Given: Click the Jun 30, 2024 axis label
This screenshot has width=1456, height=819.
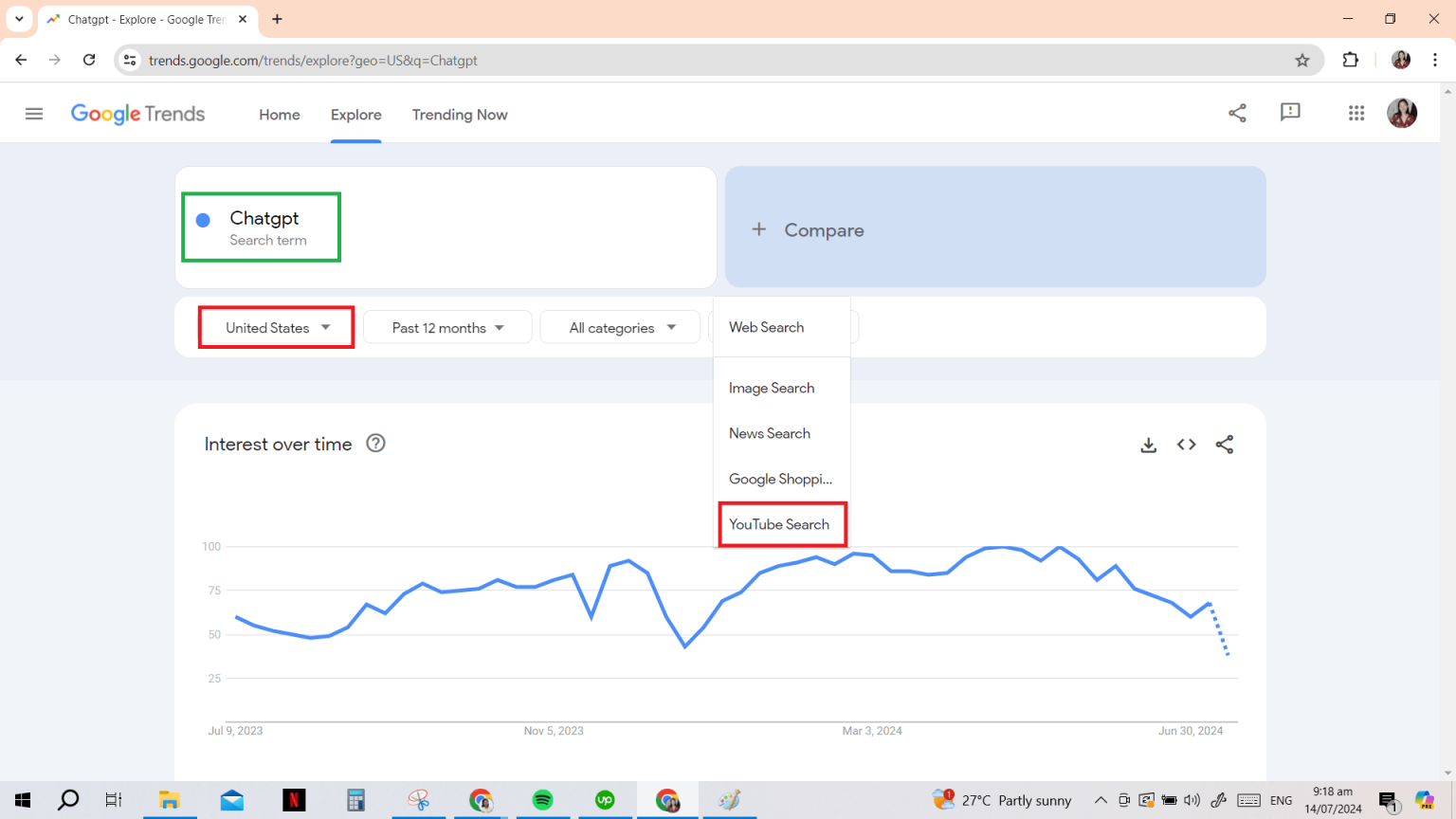Looking at the screenshot, I should [1191, 731].
